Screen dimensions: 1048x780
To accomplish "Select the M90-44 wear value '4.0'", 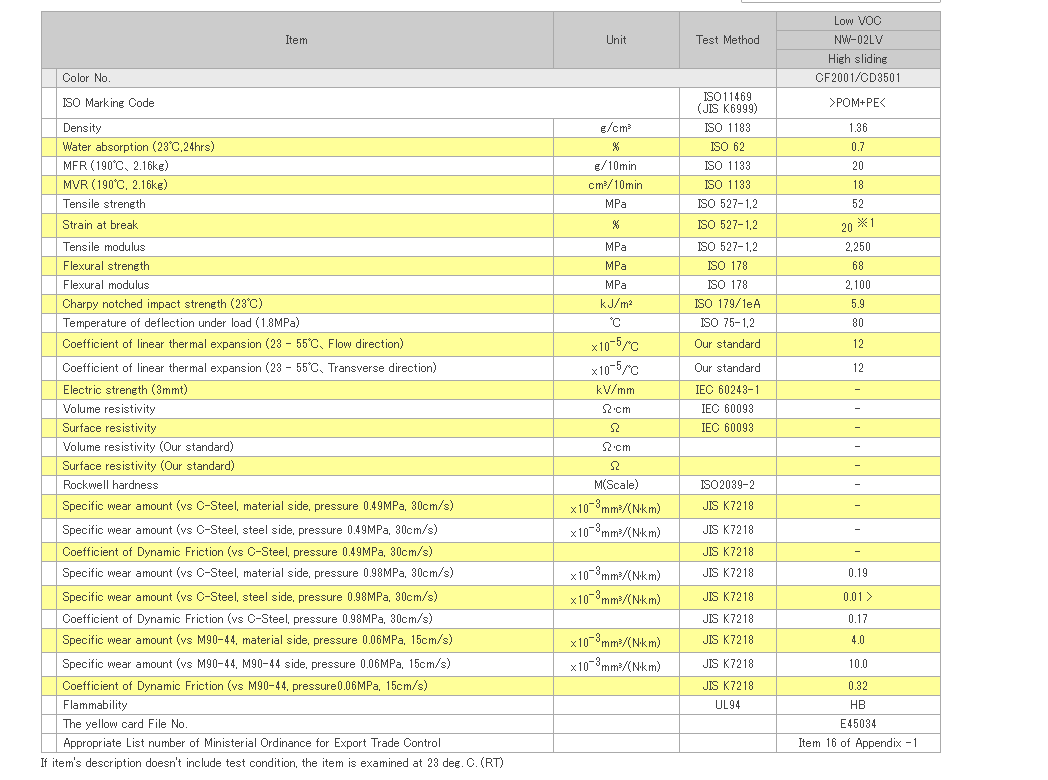I will [x=858, y=640].
